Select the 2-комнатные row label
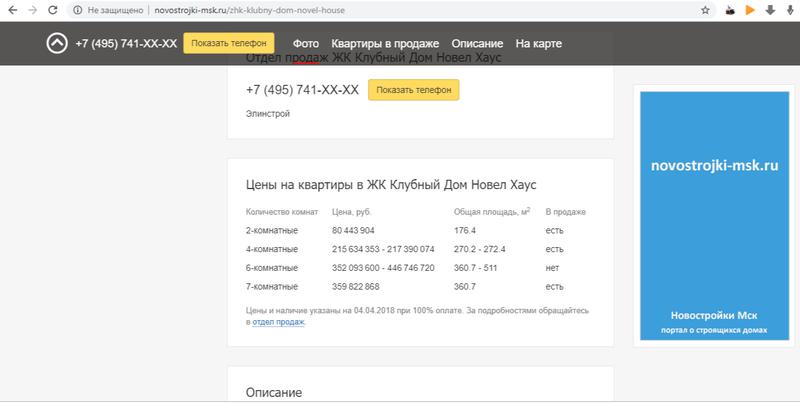This screenshot has width=800, height=420. [271, 231]
